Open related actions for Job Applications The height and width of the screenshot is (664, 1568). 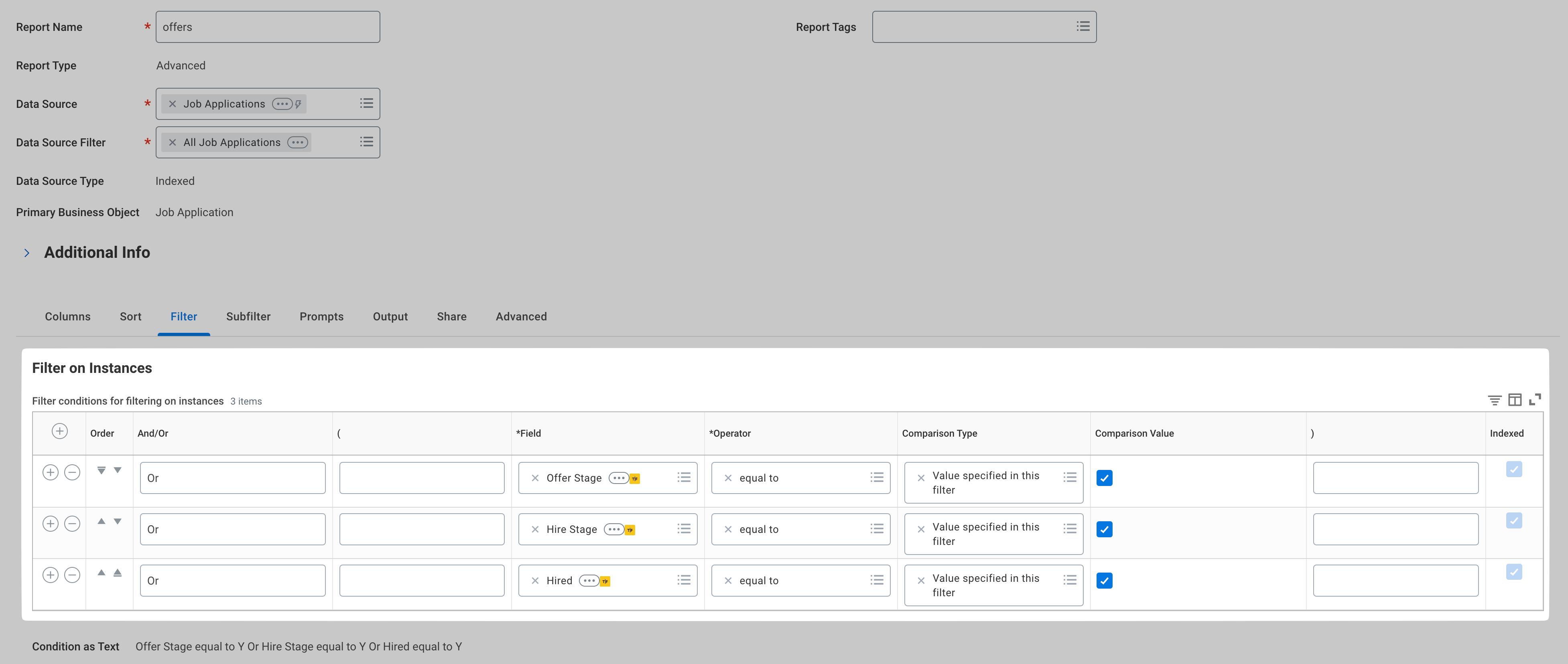pos(282,104)
